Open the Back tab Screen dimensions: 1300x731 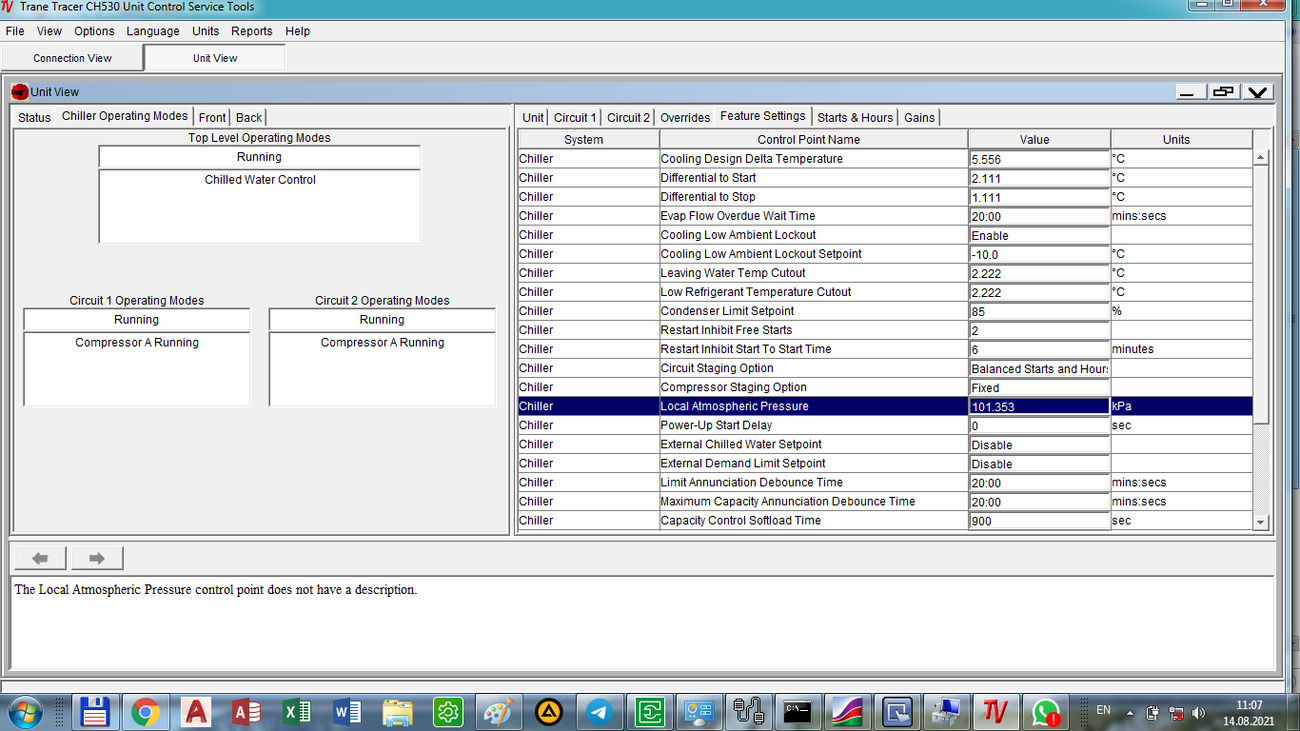pos(249,117)
